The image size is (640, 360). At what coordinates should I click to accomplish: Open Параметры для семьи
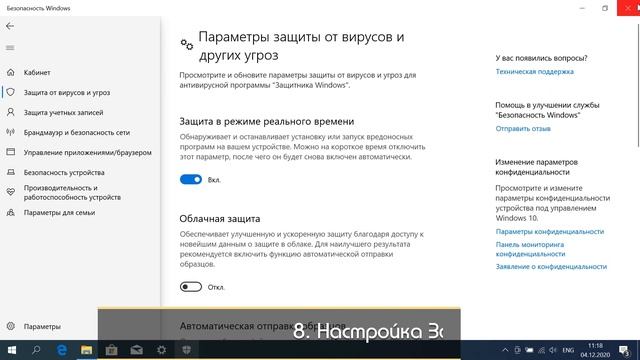(59, 212)
